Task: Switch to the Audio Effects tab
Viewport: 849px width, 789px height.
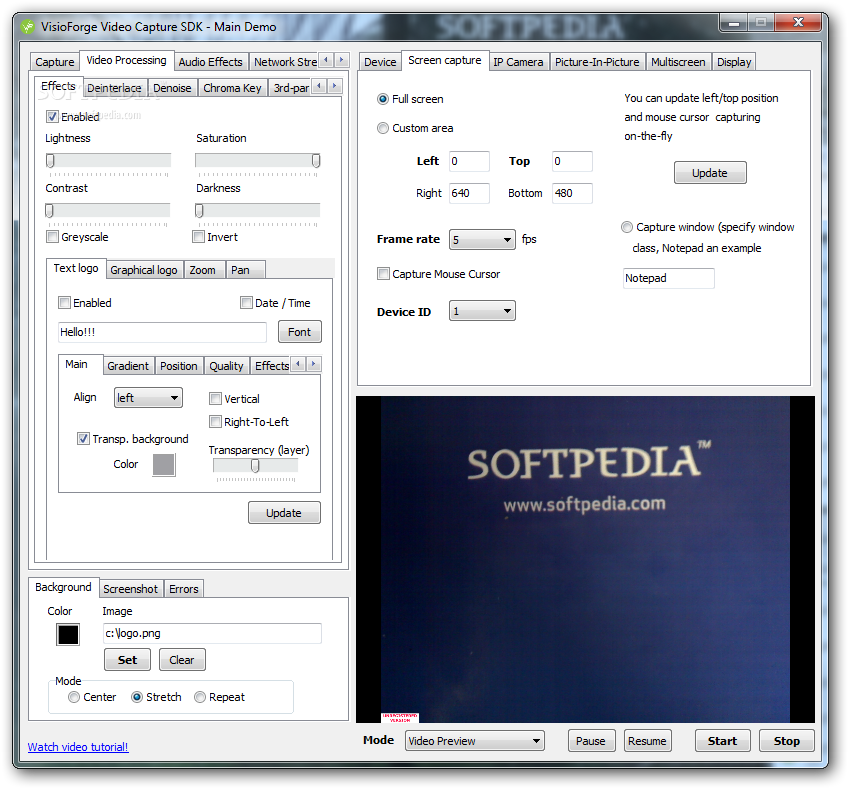Action: [x=211, y=62]
